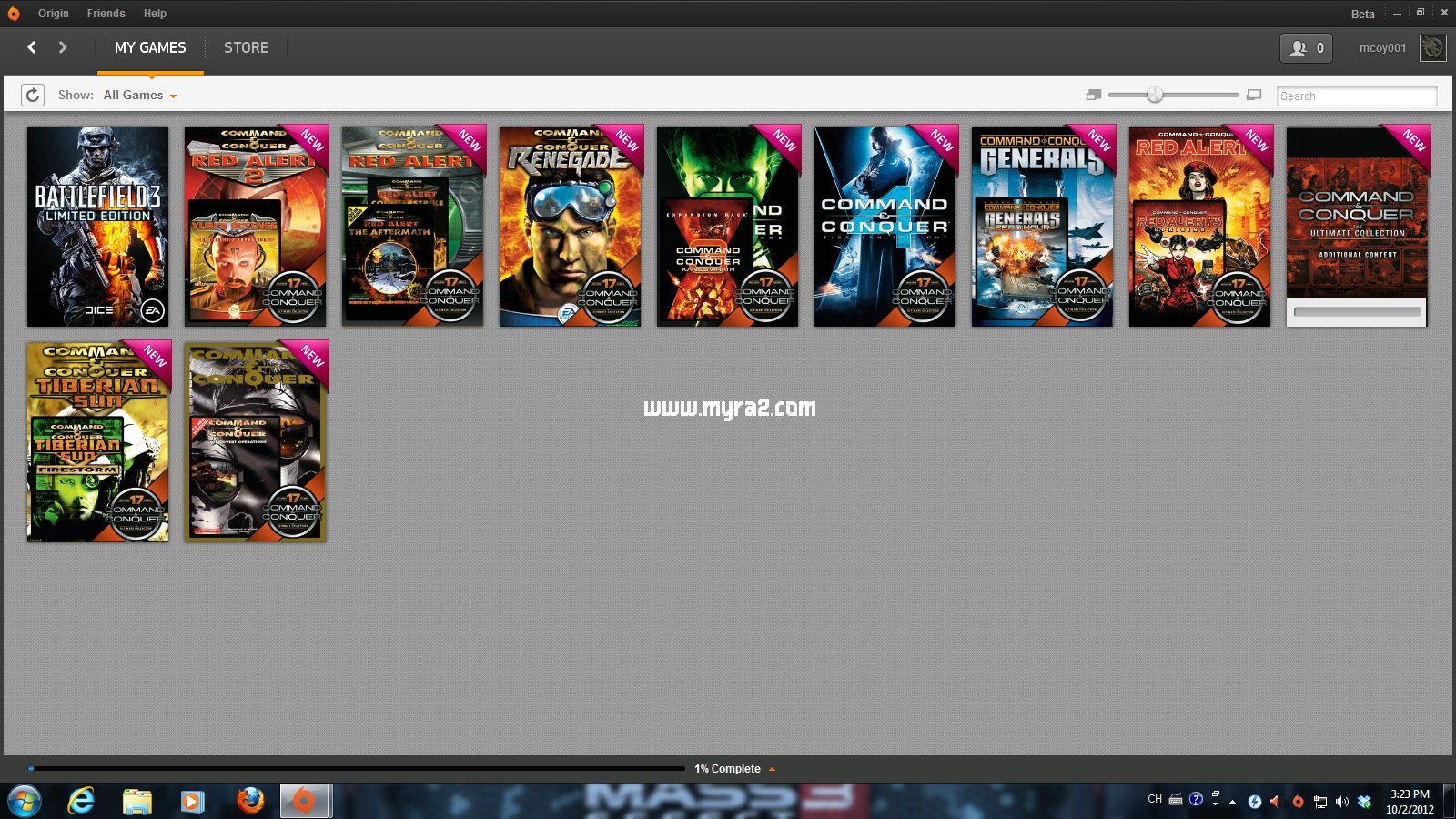Open network status tray icon
Viewport: 1456px width, 819px height.
pyautogui.click(x=1320, y=802)
